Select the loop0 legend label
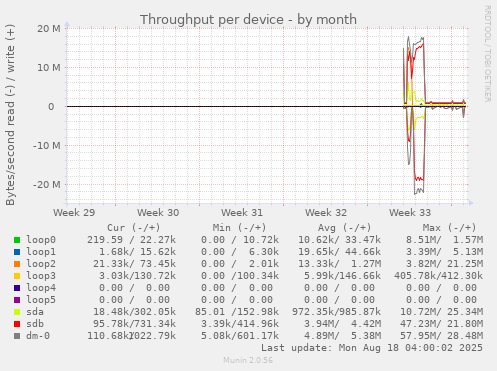The height and width of the screenshot is (371, 497). click(41, 240)
